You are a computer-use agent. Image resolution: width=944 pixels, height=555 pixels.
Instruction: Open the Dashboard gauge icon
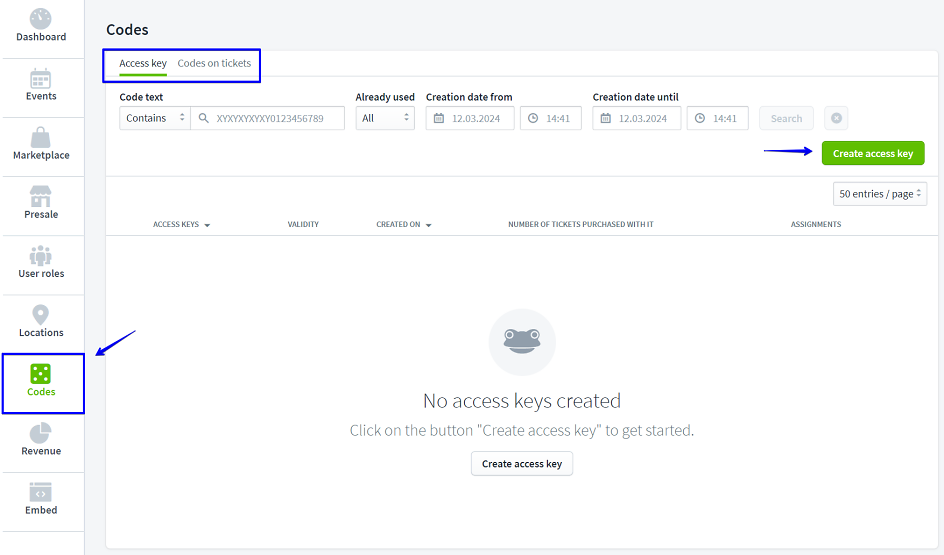[x=41, y=19]
